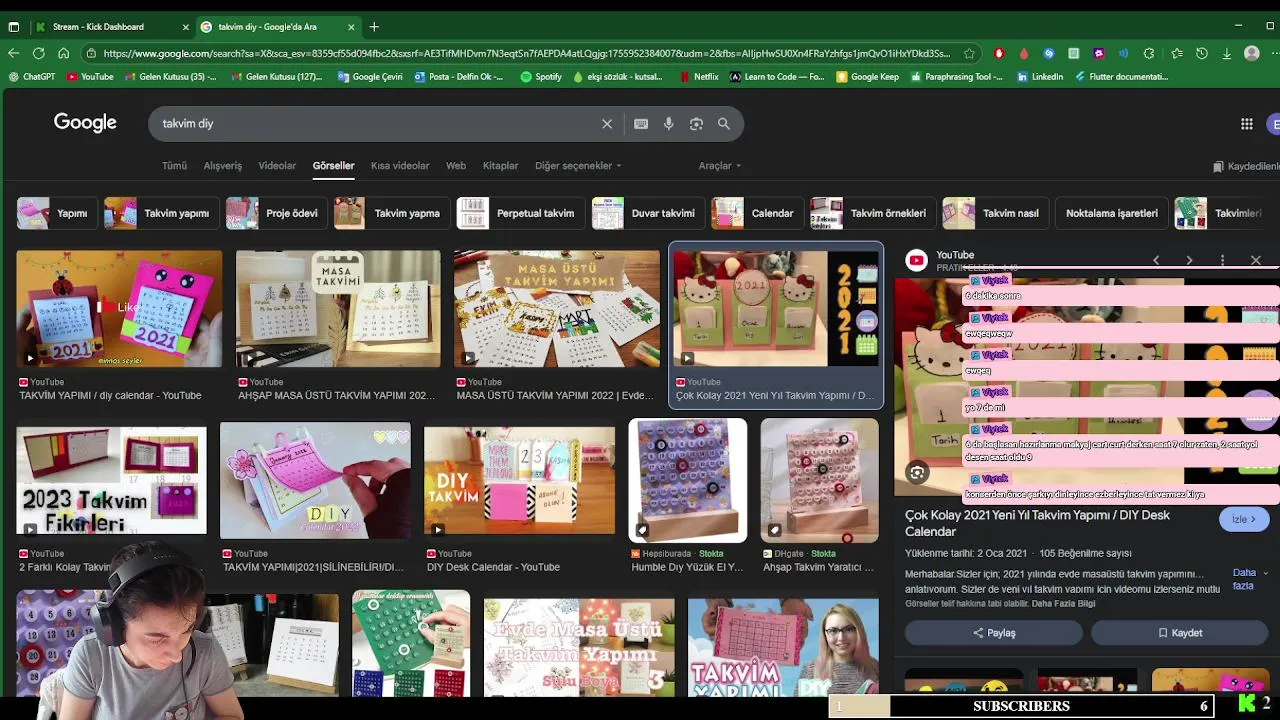Reload the page with the refresh icon
Image resolution: width=1280 pixels, height=720 pixels.
(38, 53)
